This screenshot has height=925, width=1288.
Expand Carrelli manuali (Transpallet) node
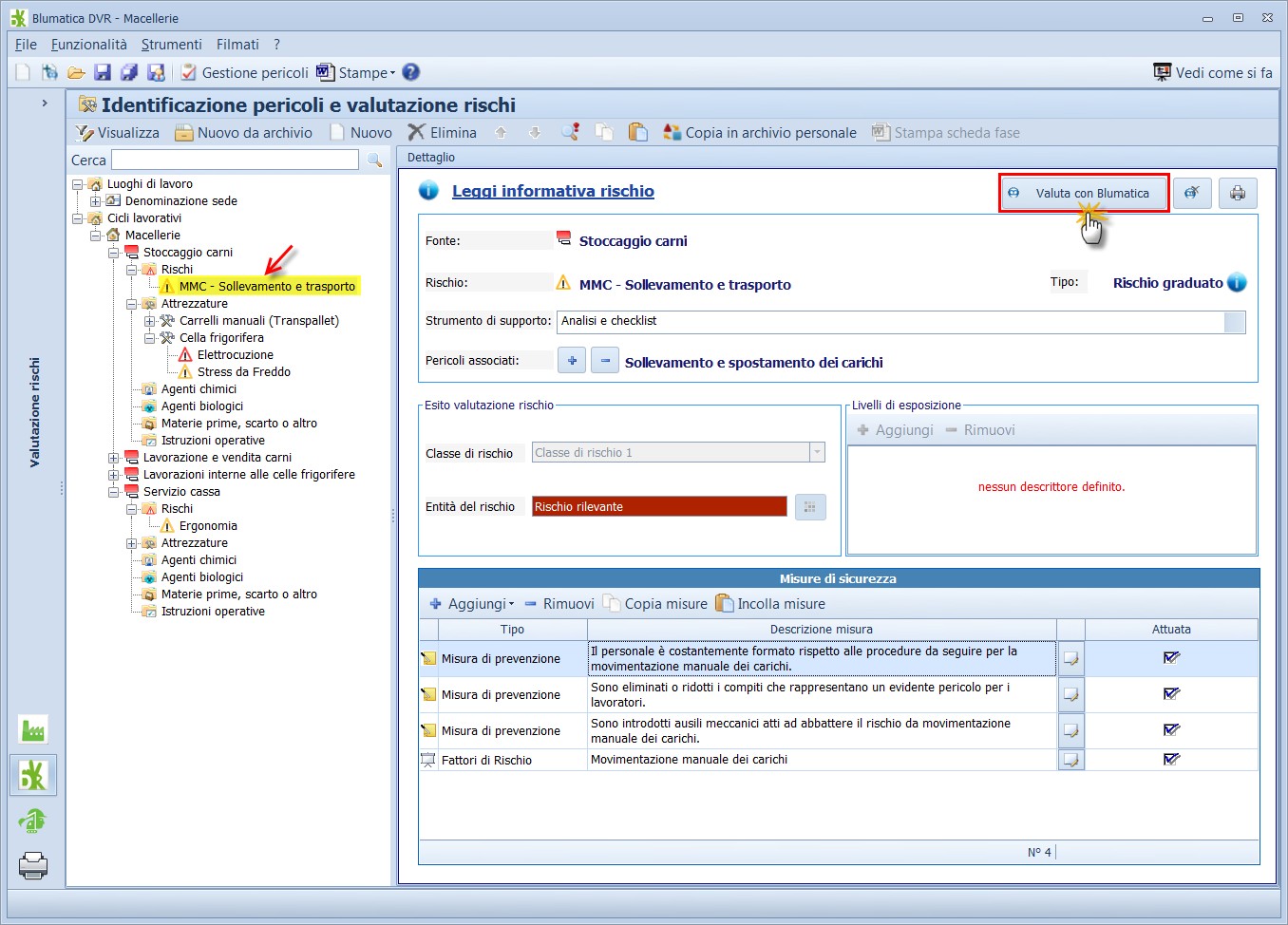(149, 321)
